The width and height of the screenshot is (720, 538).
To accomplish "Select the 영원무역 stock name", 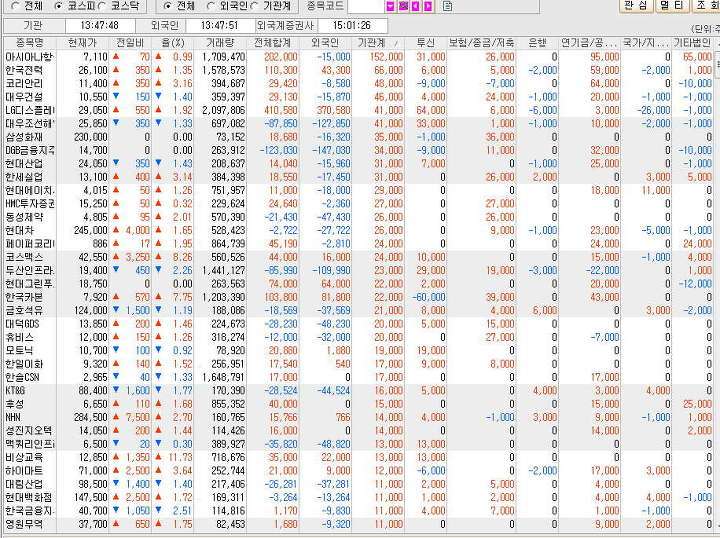I will (x=24, y=524).
